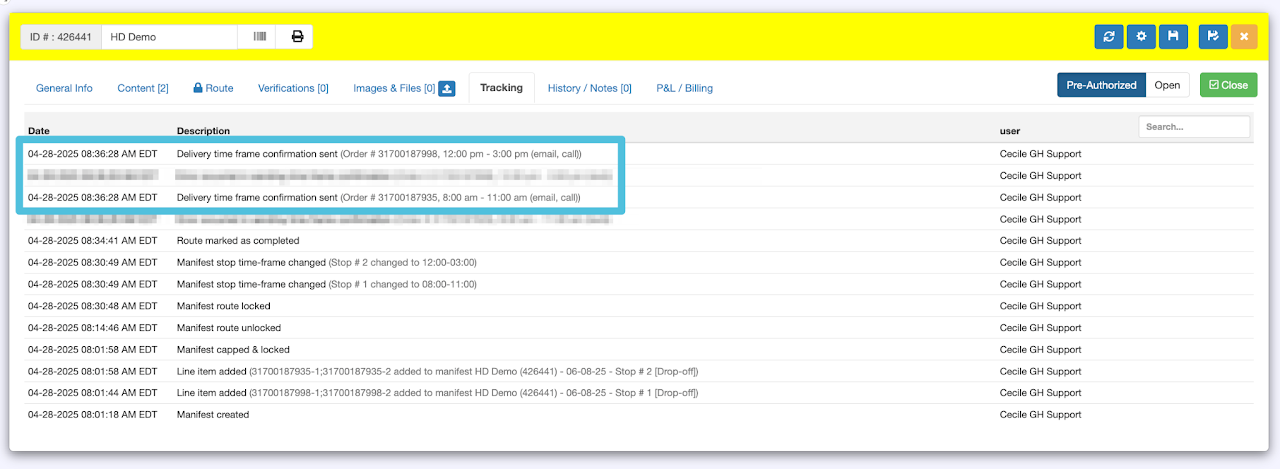Open the locked Route tab
Viewport: 1280px width, 469px height.
213,88
